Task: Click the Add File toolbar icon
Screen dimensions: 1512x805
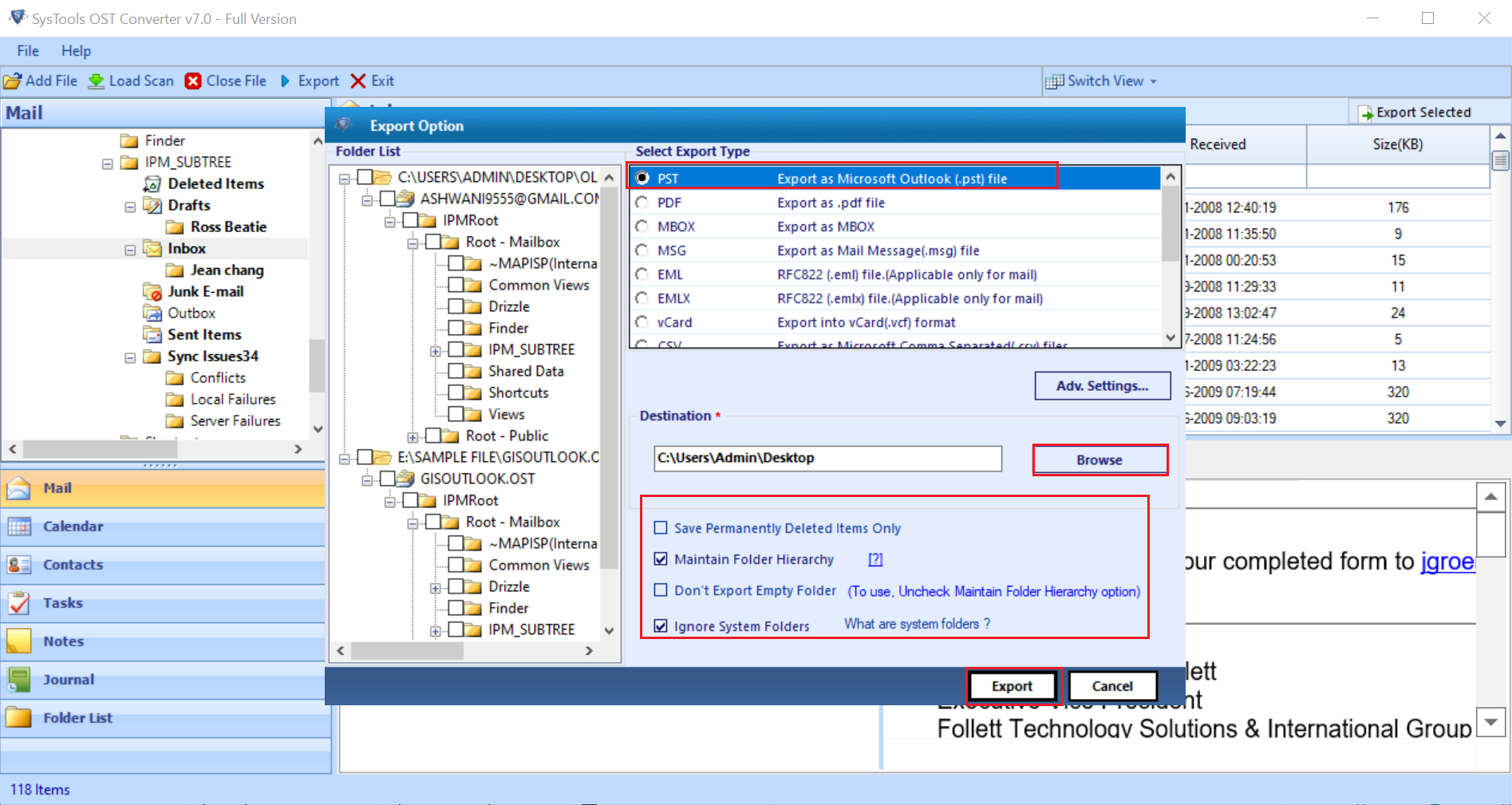Action: pyautogui.click(x=13, y=81)
